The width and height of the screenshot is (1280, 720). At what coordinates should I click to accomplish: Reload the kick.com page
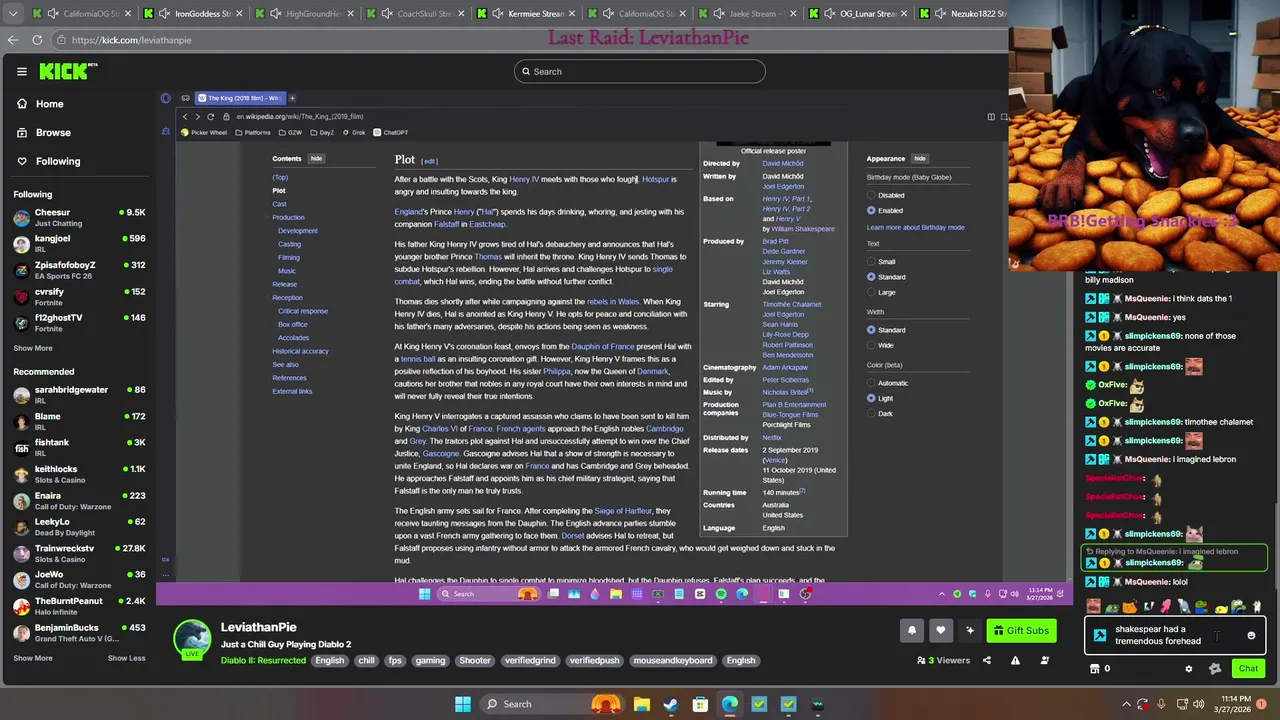[37, 40]
